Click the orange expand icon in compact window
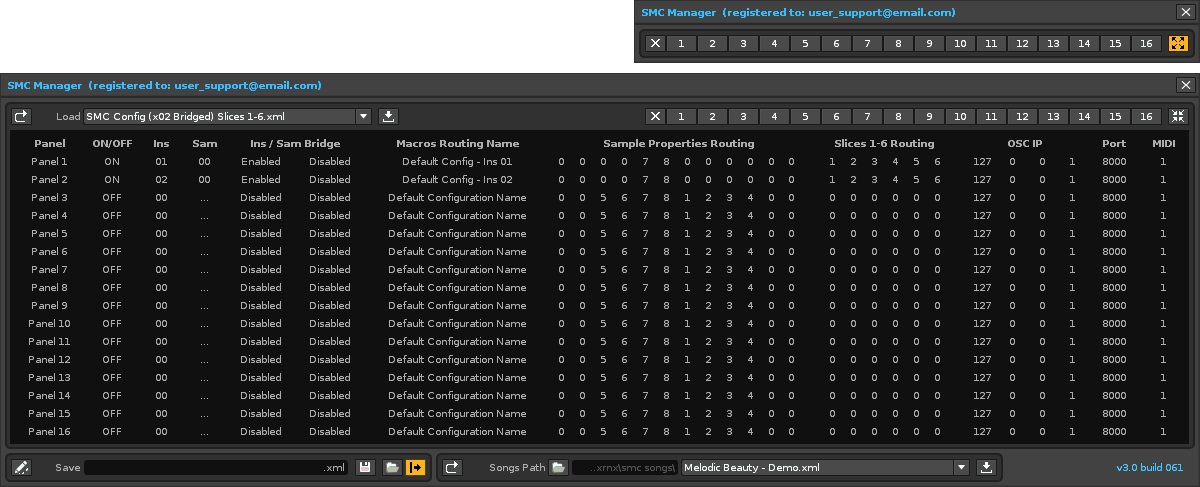Image resolution: width=1200 pixels, height=487 pixels. point(1178,43)
